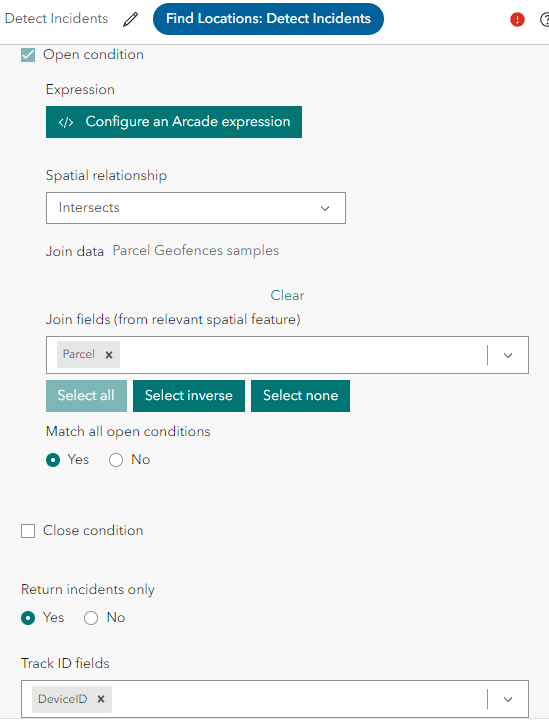The image size is (549, 723).
Task: Click the Find Locations: Detect Incidents pill
Action: tap(268, 19)
